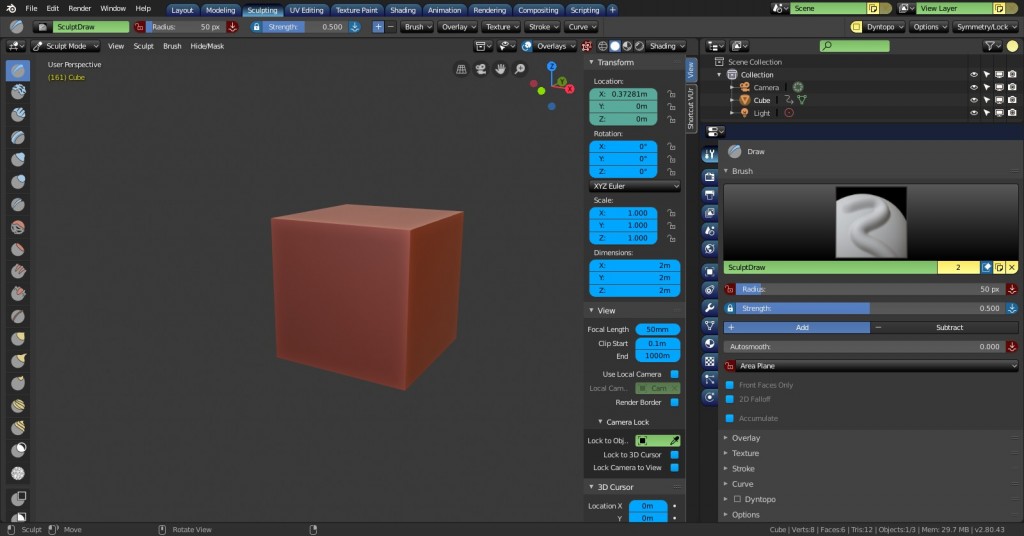Enable the Front Faces Only checkbox
Viewport: 1024px width, 536px height.
point(730,385)
